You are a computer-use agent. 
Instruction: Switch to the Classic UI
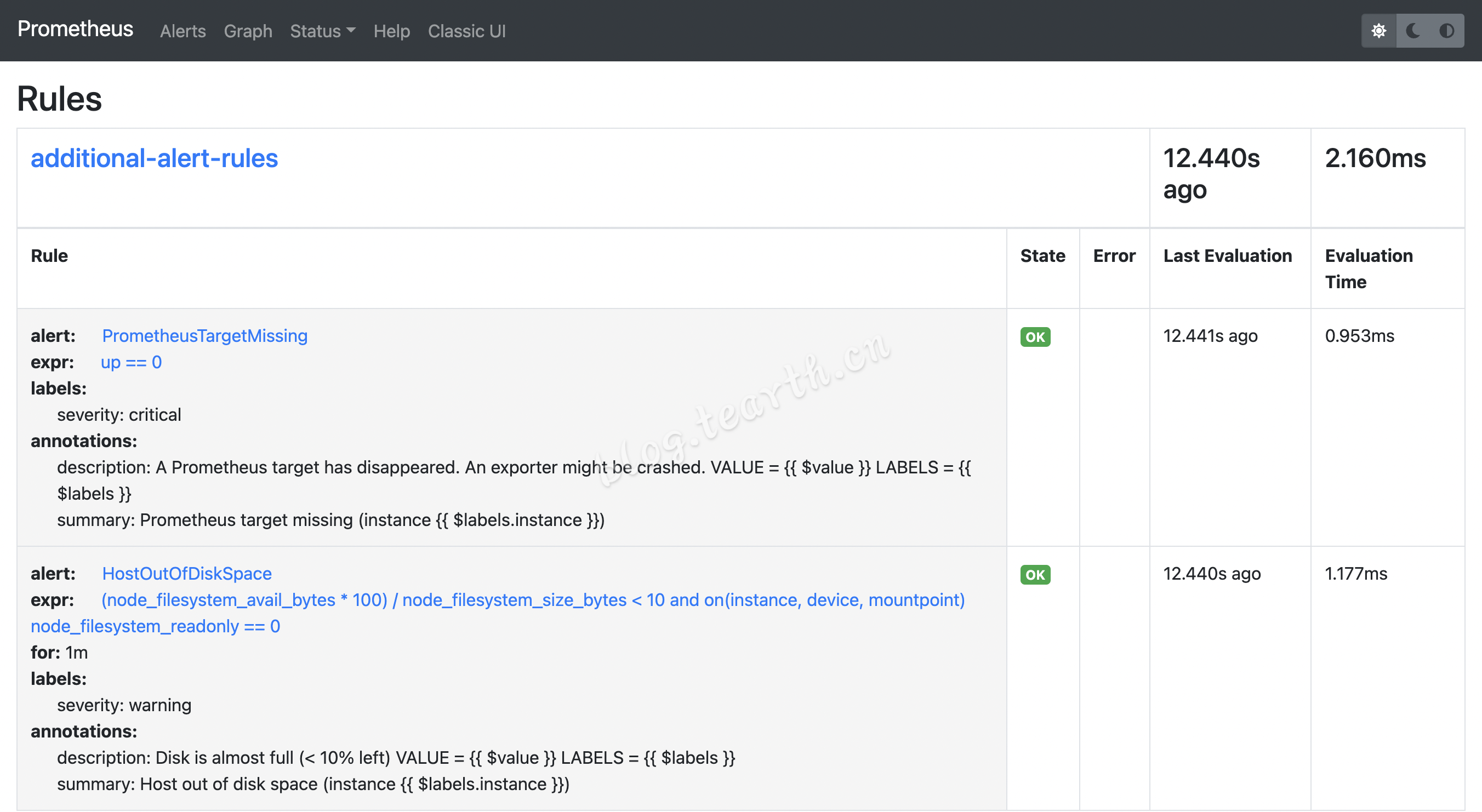[466, 31]
